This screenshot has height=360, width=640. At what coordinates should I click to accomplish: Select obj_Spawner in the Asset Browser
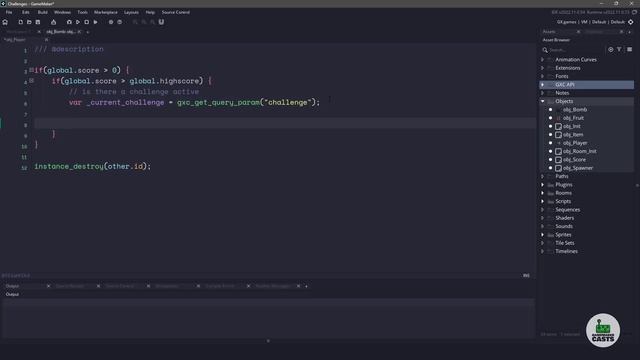(x=578, y=168)
